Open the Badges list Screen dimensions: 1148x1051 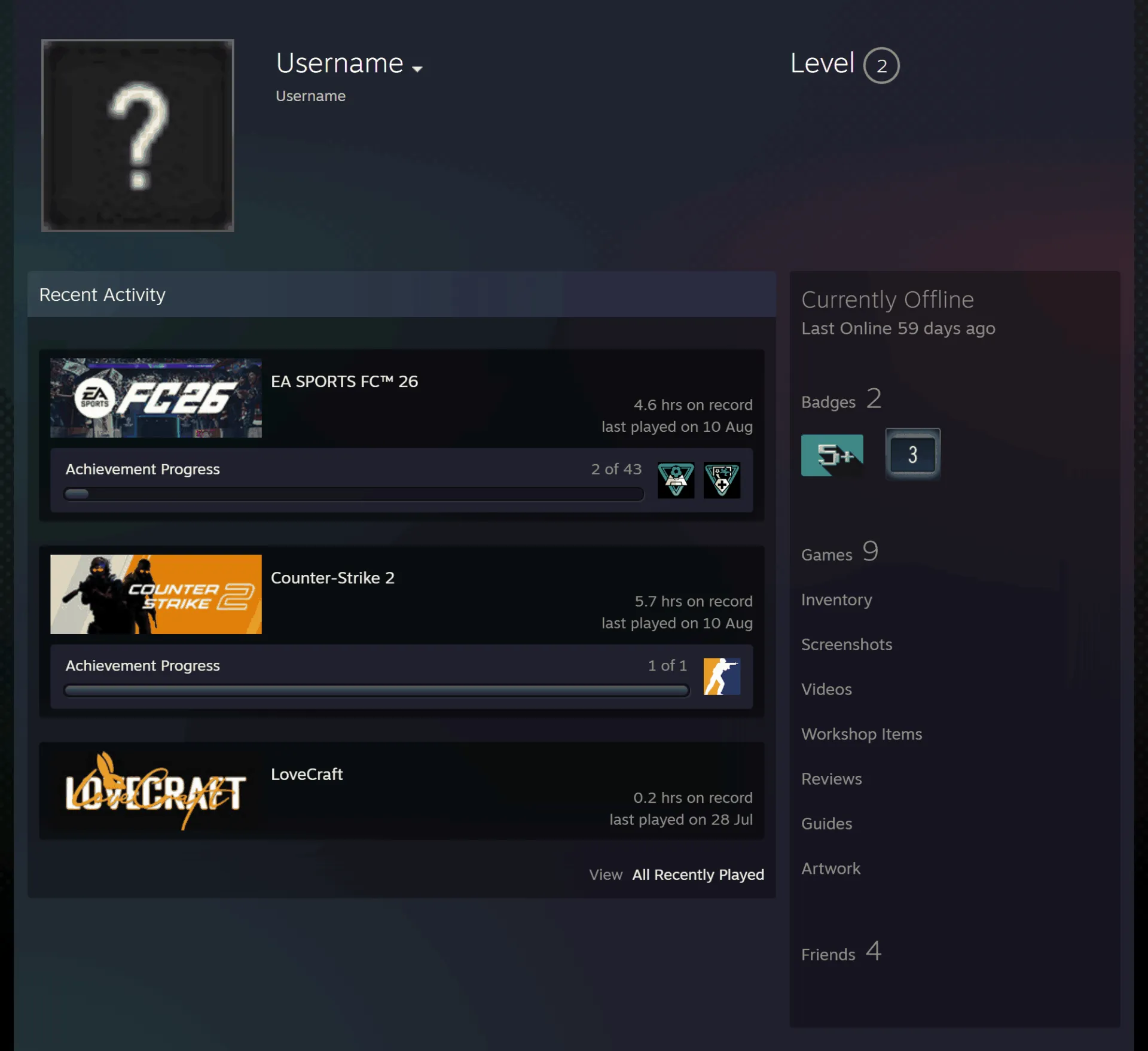(841, 400)
